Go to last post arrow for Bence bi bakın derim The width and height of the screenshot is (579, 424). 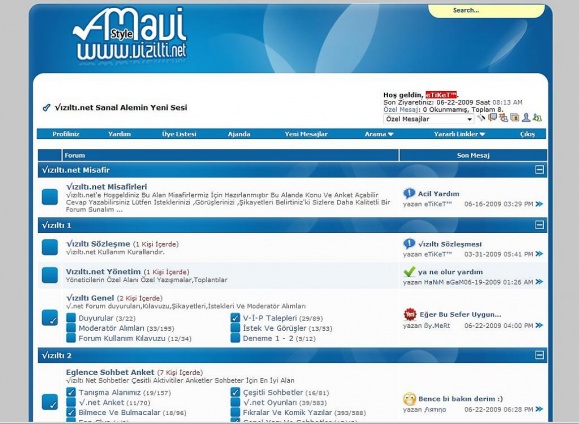tap(539, 409)
